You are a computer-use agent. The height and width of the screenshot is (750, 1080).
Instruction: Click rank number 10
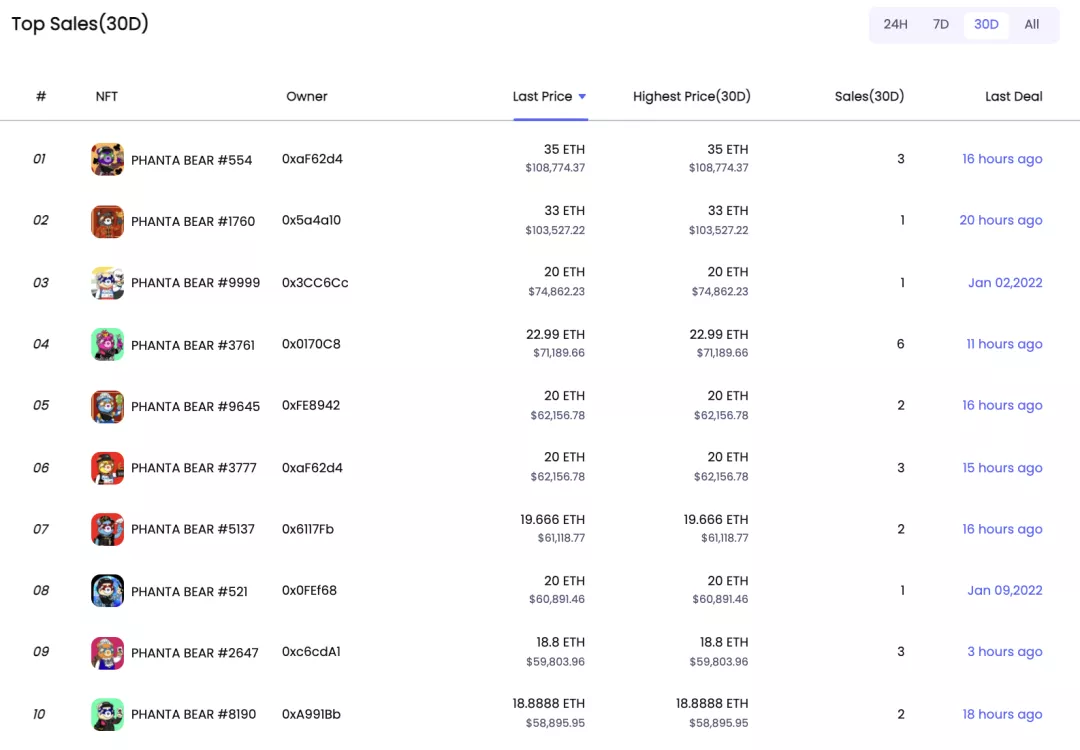tap(39, 714)
